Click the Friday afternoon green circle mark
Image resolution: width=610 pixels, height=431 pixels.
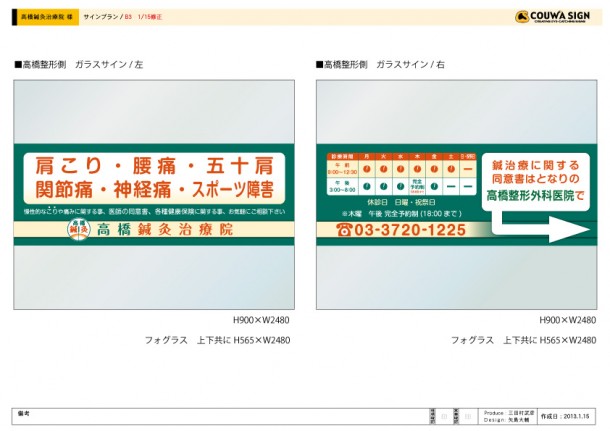(434, 187)
